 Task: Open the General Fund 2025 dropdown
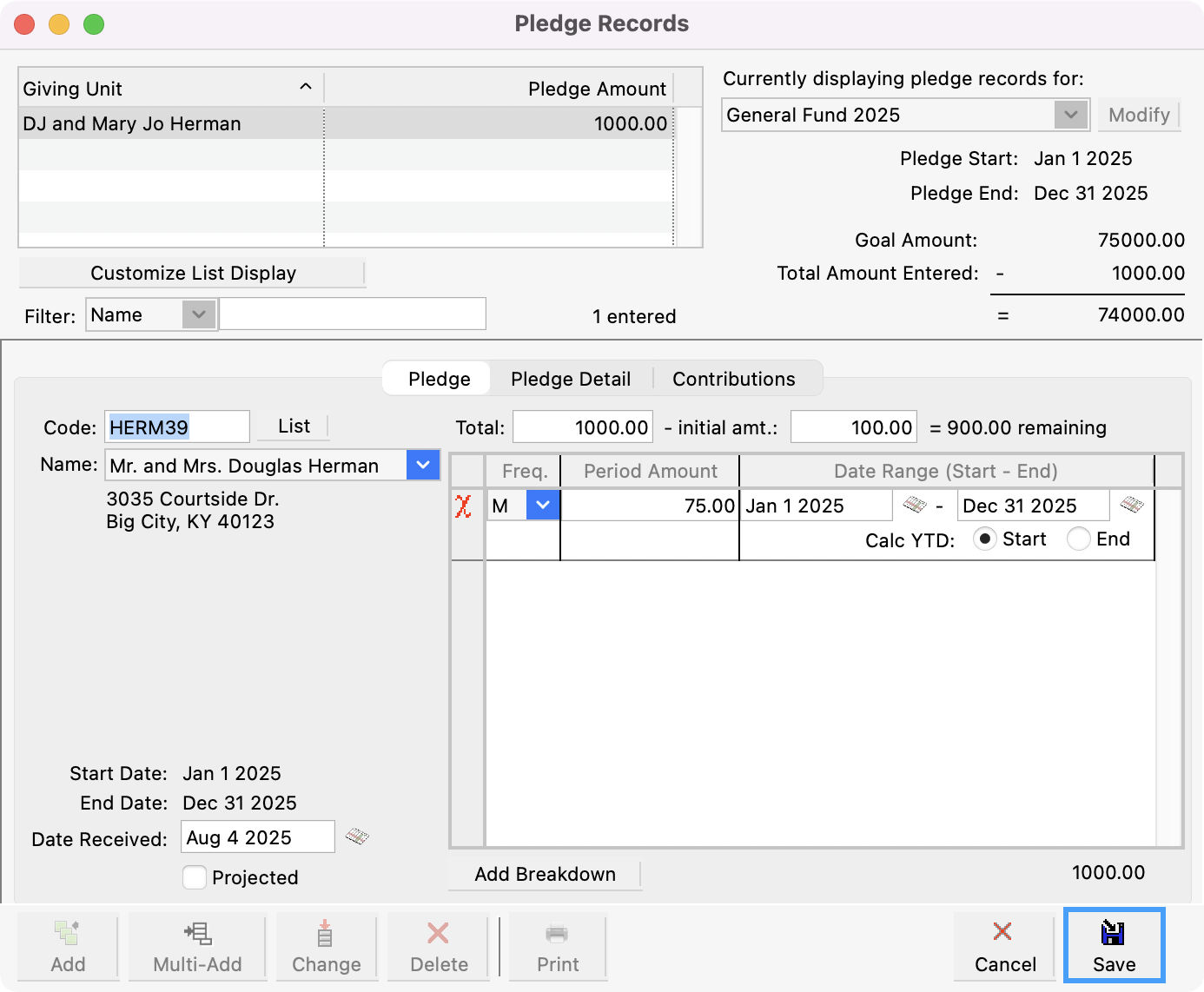click(x=1072, y=114)
